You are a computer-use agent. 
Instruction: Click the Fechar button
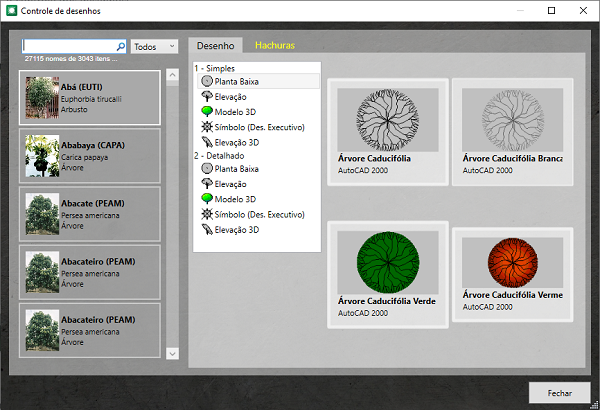tap(559, 391)
